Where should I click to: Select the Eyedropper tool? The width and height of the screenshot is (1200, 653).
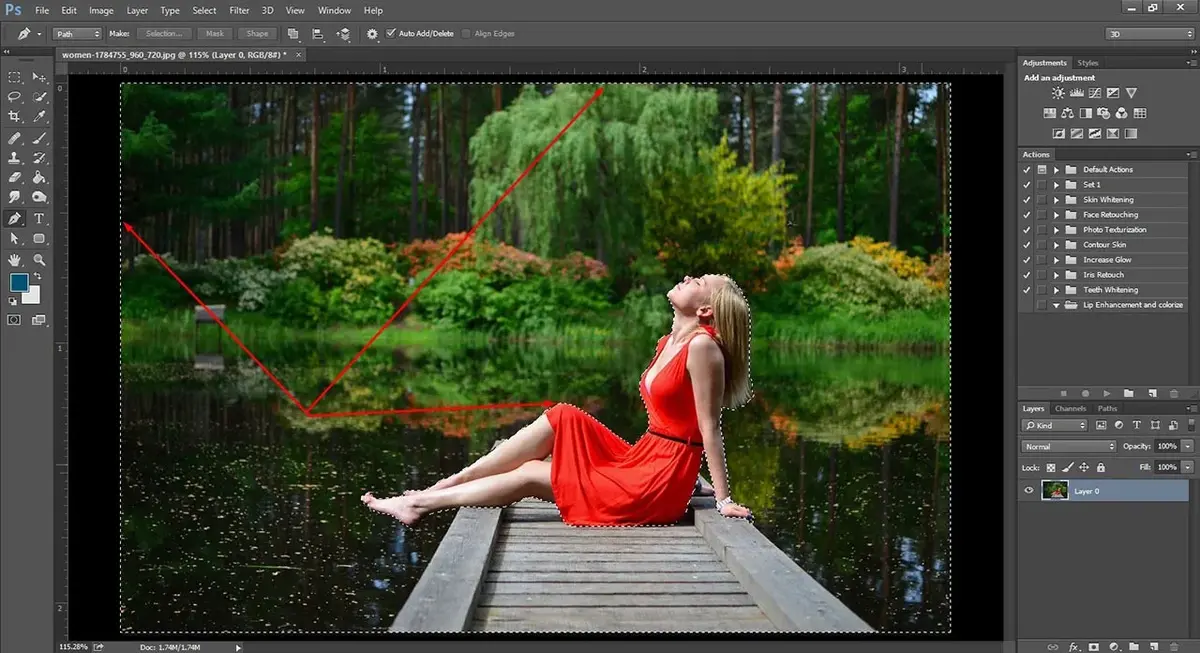pos(40,117)
